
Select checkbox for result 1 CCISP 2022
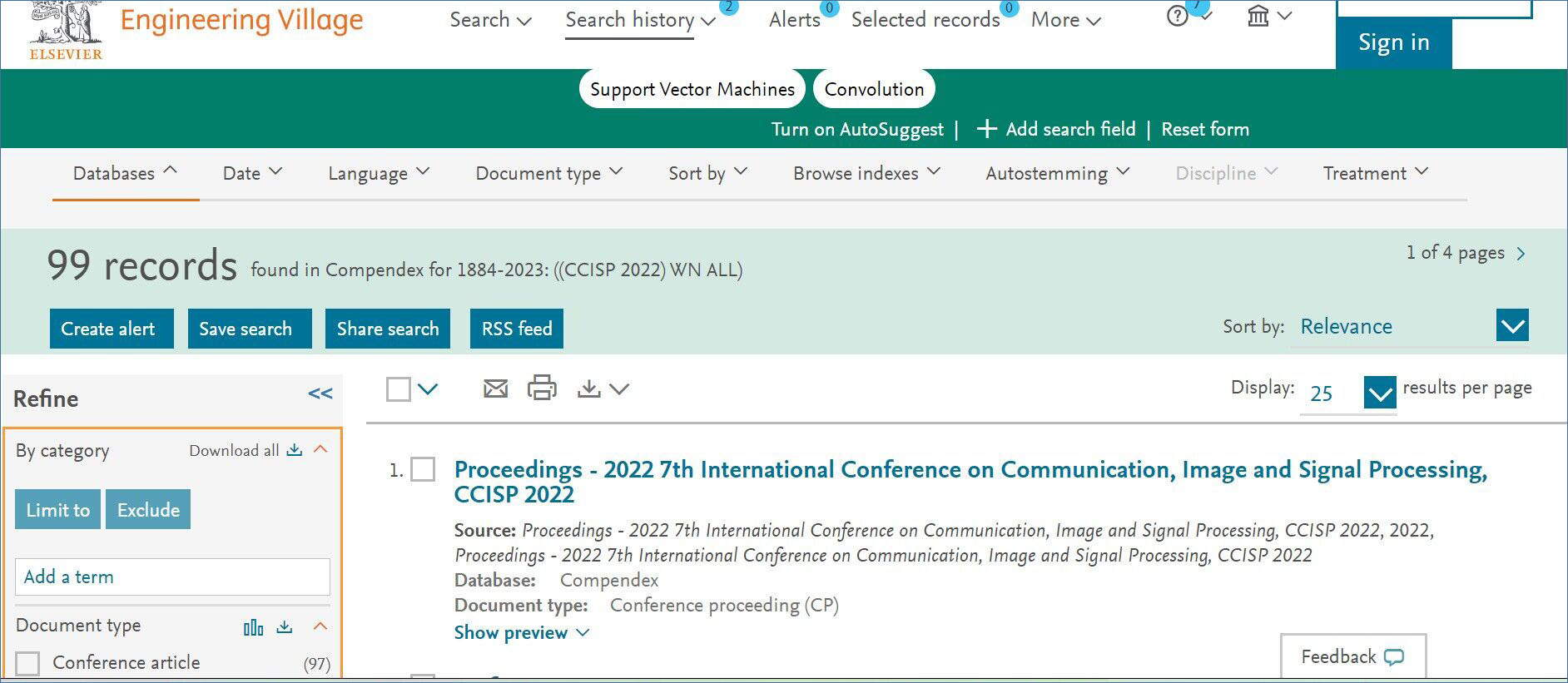tap(423, 470)
